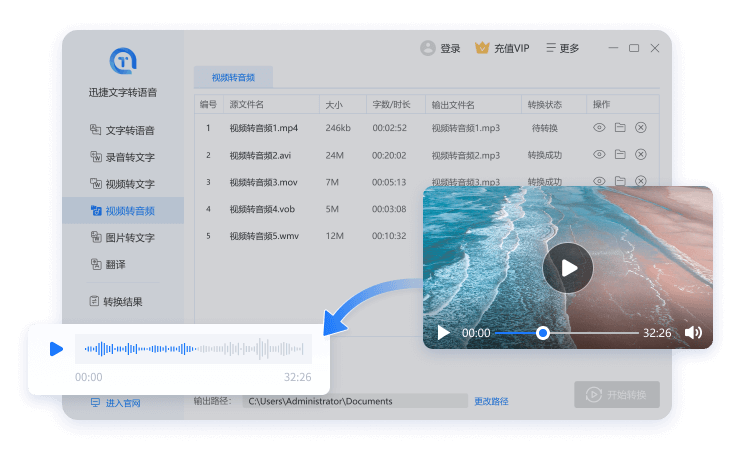Image resolution: width=729 pixels, height=469 pixels.
Task: Select the 视频转音频 tab
Action: pos(232,77)
